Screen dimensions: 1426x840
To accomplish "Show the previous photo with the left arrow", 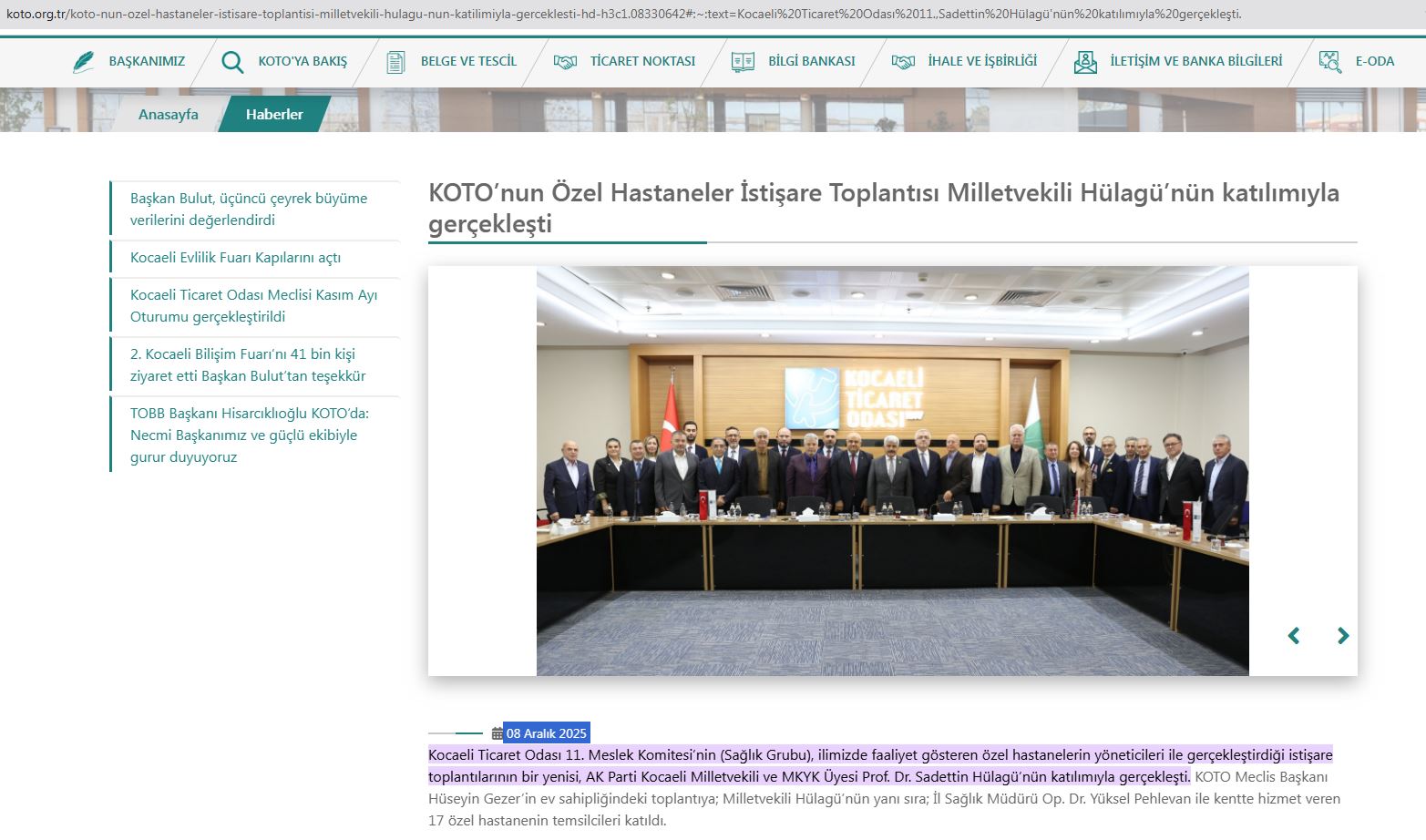I will pos(1293,636).
